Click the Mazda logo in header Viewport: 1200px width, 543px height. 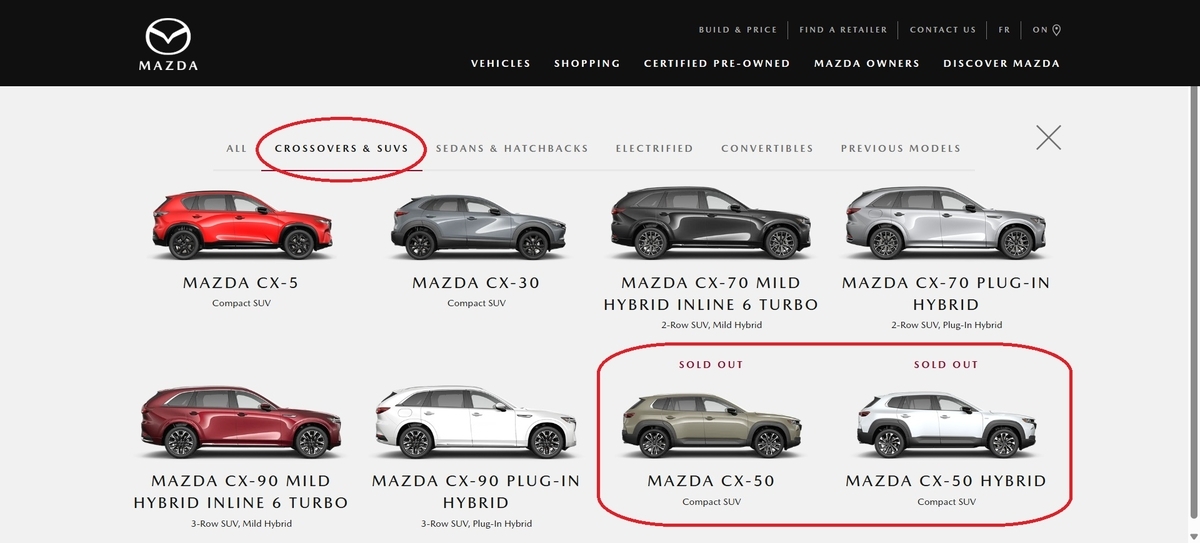point(168,45)
